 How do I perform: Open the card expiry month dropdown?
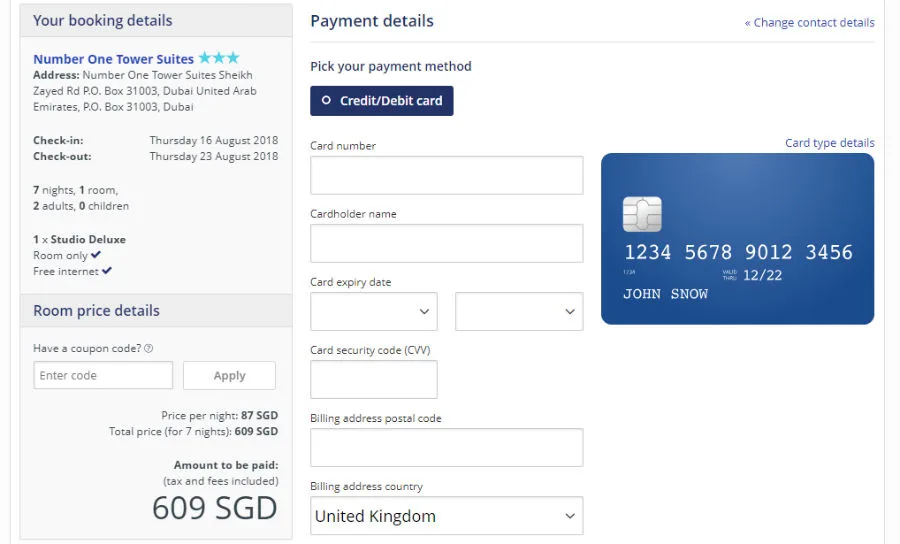(x=373, y=312)
